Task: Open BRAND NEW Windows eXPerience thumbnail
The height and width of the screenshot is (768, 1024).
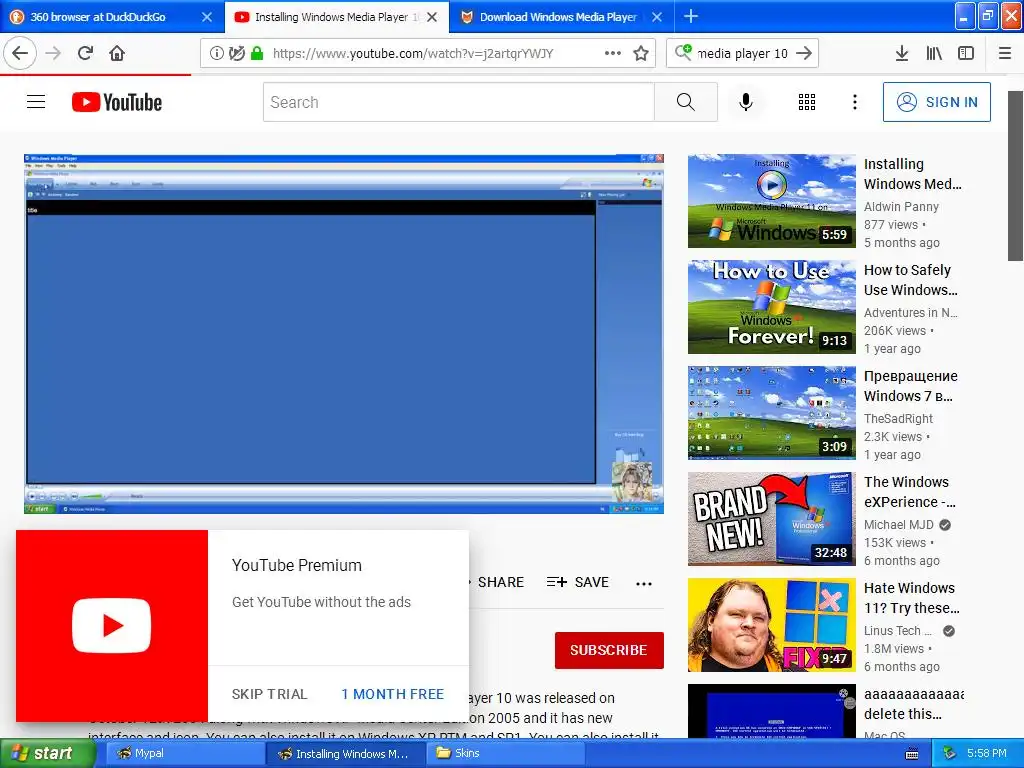Action: pyautogui.click(x=772, y=519)
